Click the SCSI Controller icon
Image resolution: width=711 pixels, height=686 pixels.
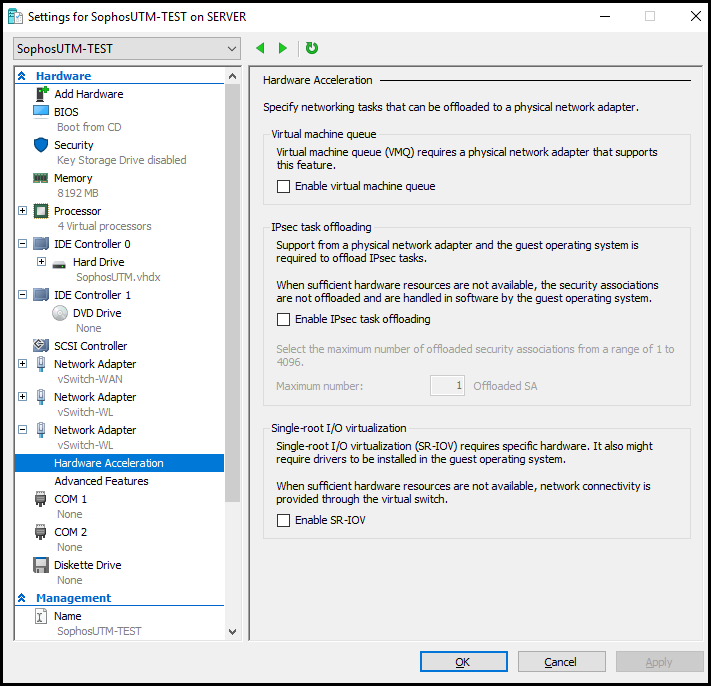[x=41, y=345]
